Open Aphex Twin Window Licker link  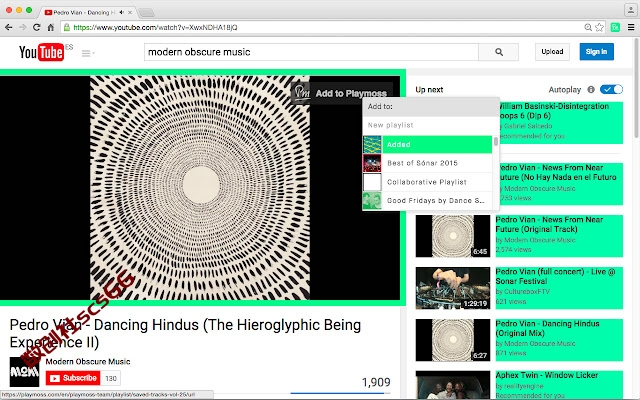(x=547, y=375)
